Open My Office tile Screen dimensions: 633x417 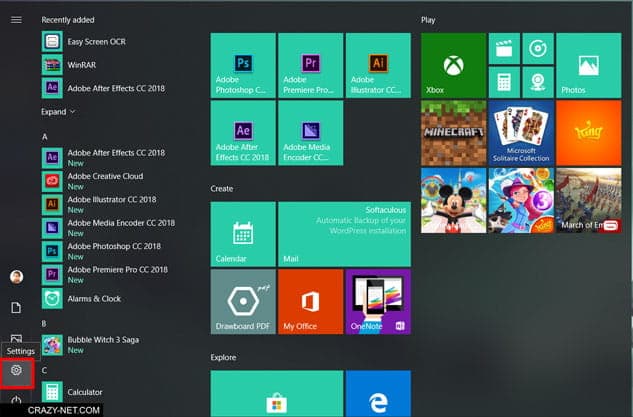[x=310, y=302]
